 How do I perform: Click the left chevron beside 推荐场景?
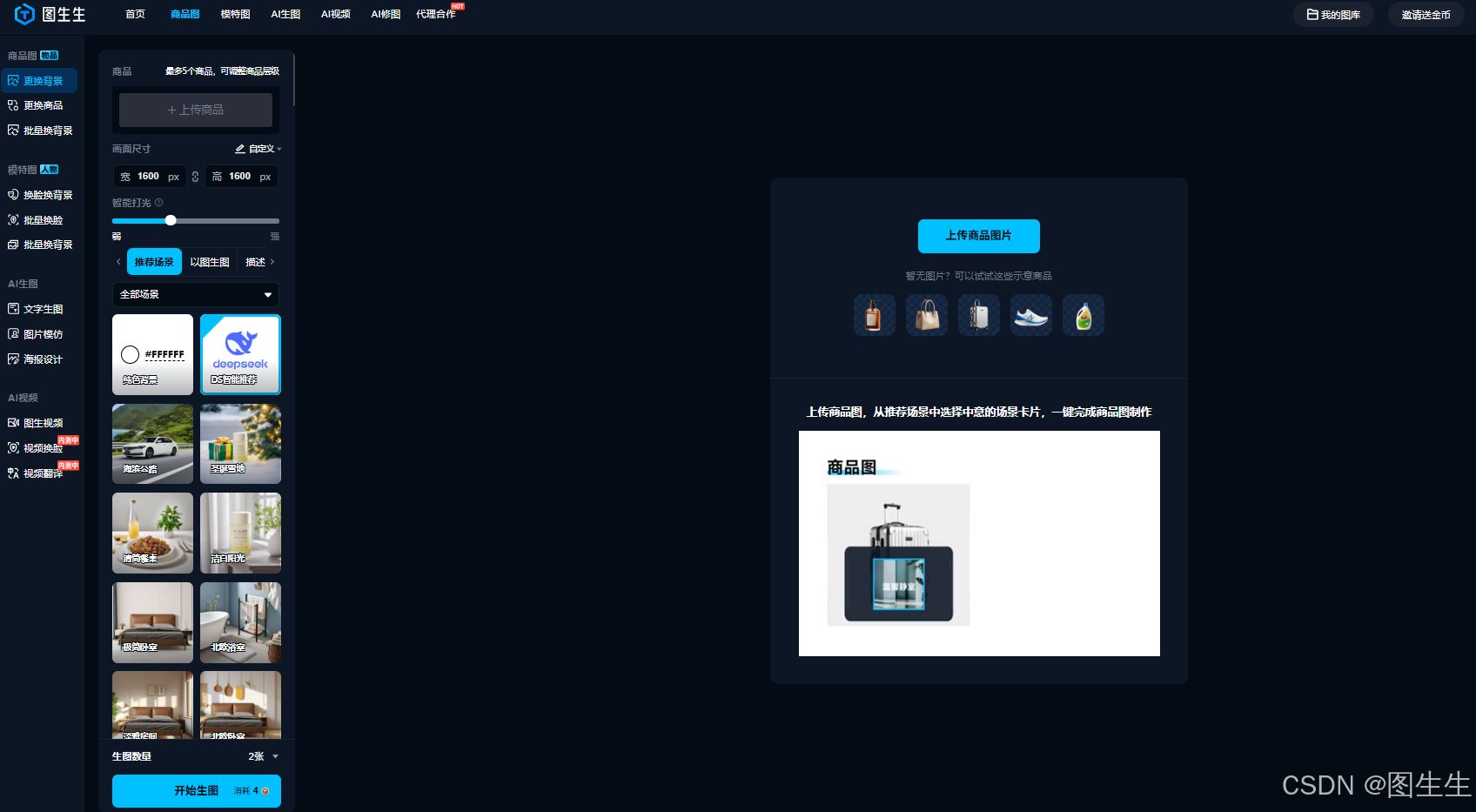(x=118, y=261)
